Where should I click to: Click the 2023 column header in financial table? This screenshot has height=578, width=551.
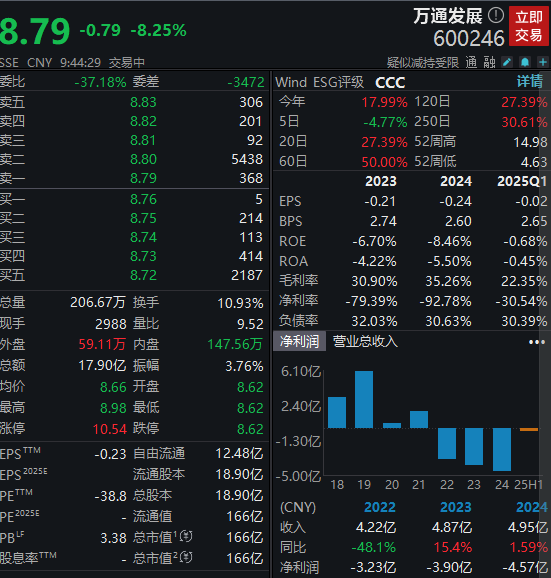point(381,181)
